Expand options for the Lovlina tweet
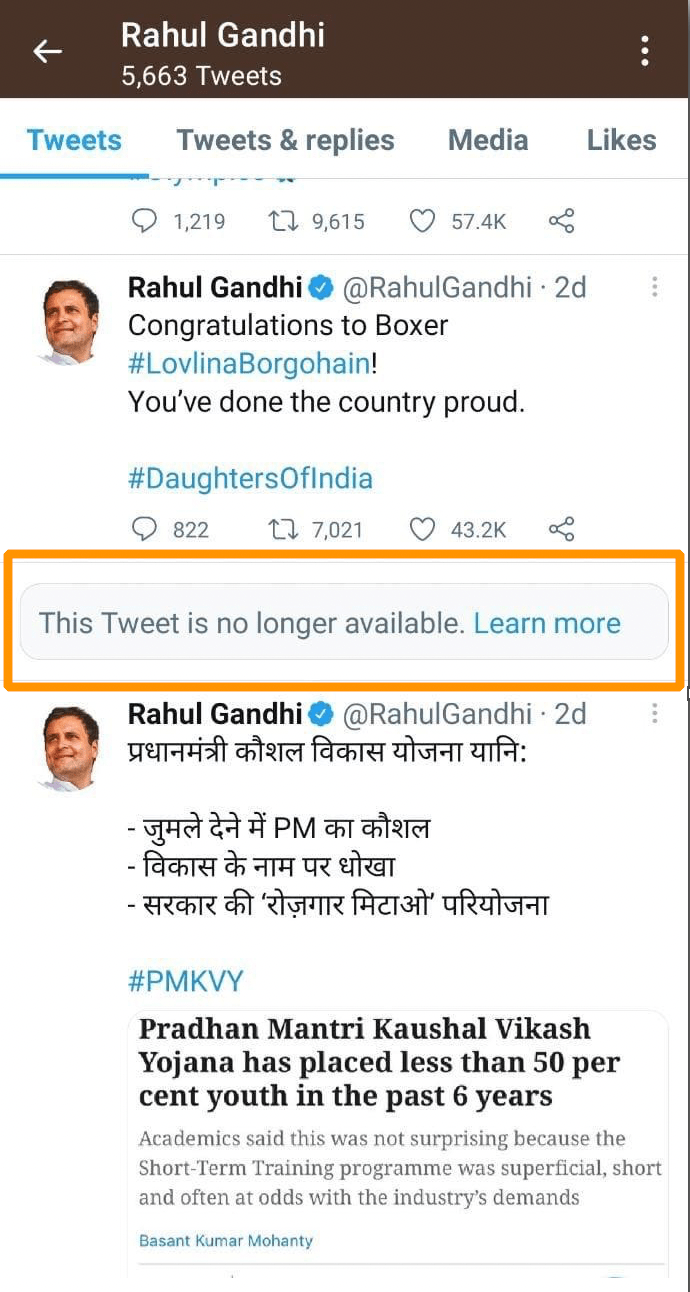Viewport: 690px width, 1292px height. (x=655, y=288)
